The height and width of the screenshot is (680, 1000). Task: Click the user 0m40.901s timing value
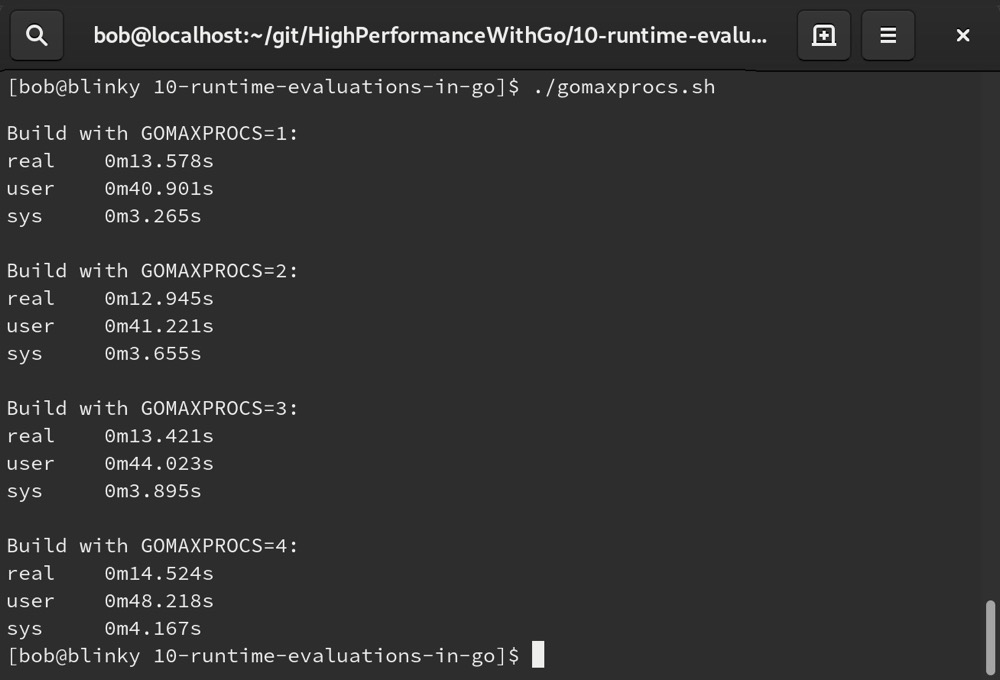click(159, 188)
